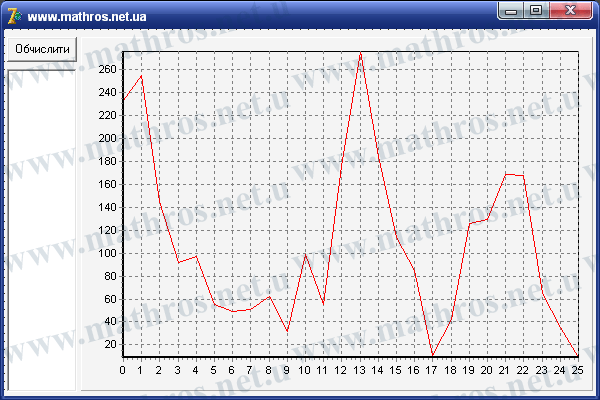Click the x-axis label 0
The height and width of the screenshot is (400, 600).
point(122,370)
